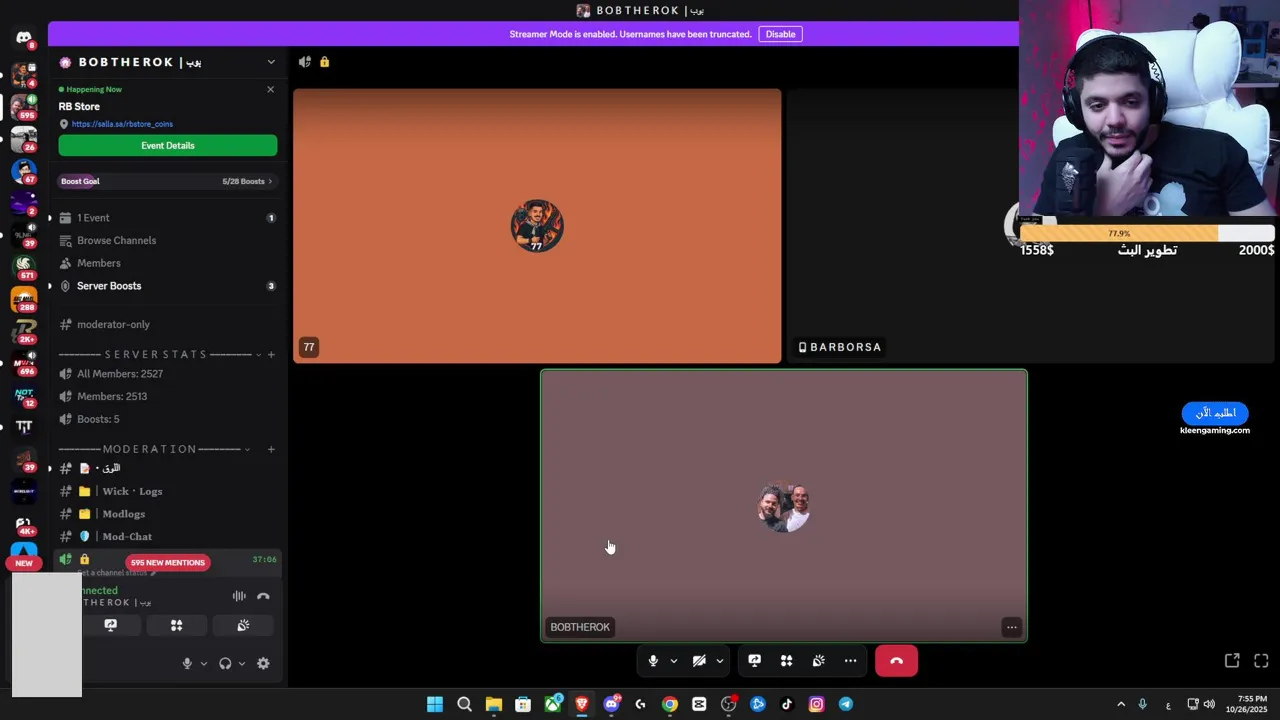Select the Wick · Logs channel
The height and width of the screenshot is (720, 1280).
point(167,491)
